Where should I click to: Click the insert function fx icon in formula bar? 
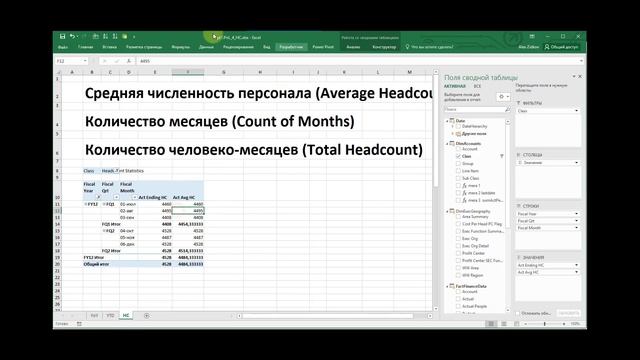129,61
